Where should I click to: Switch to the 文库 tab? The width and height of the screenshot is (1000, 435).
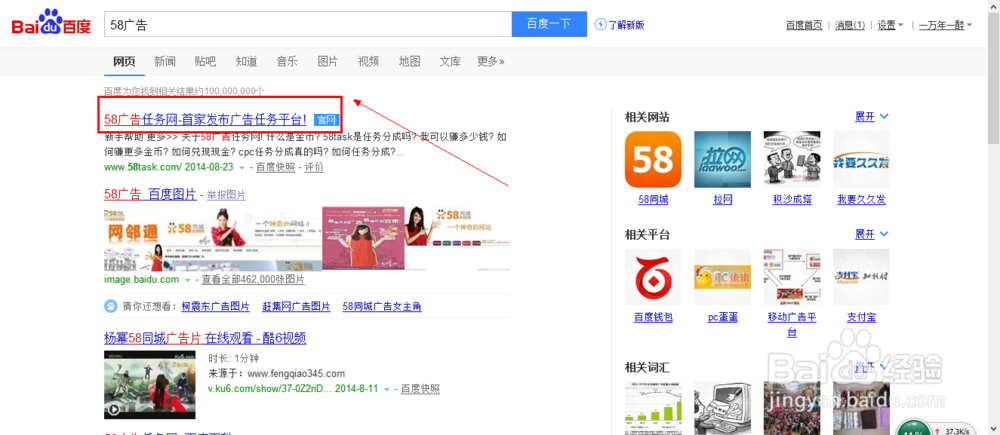coord(450,62)
